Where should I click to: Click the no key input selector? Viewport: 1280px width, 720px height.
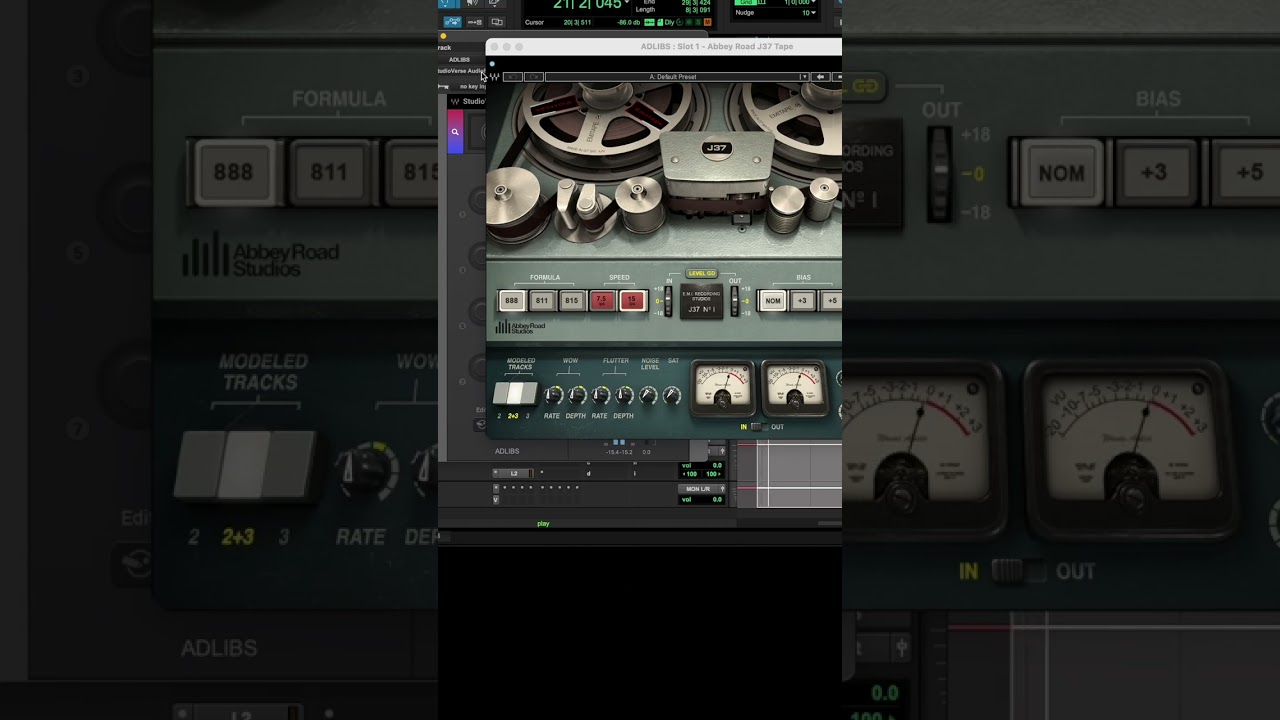(472, 87)
